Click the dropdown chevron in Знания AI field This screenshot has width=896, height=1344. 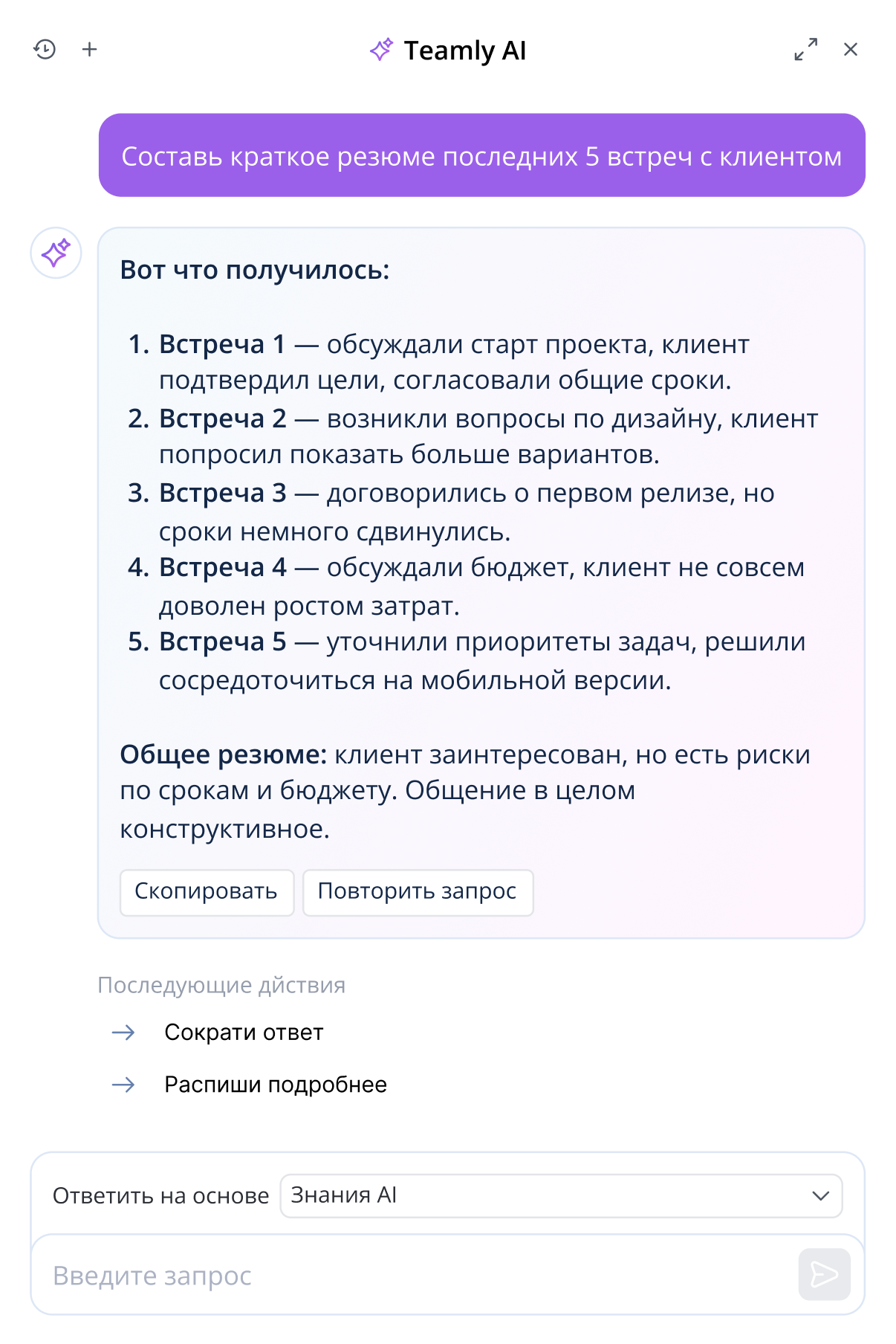(x=820, y=1195)
